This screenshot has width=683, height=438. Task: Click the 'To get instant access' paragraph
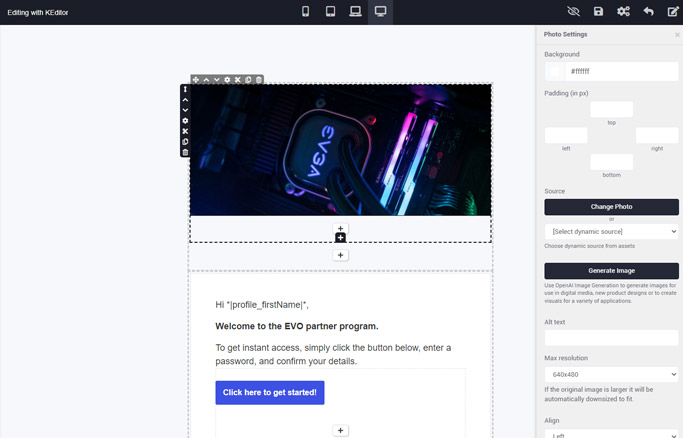point(333,354)
